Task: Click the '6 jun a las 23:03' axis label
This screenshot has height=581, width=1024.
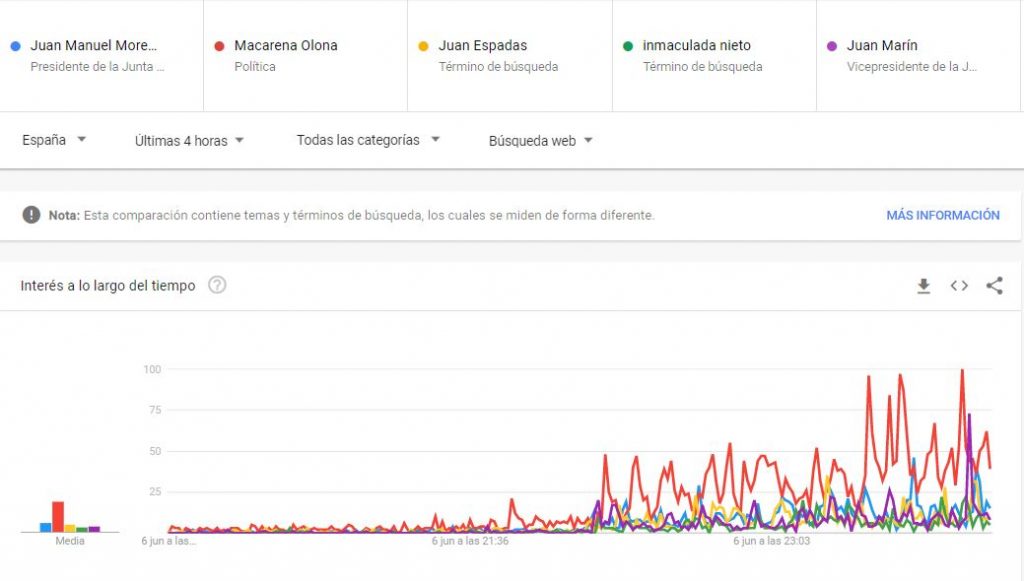Action: click(771, 541)
